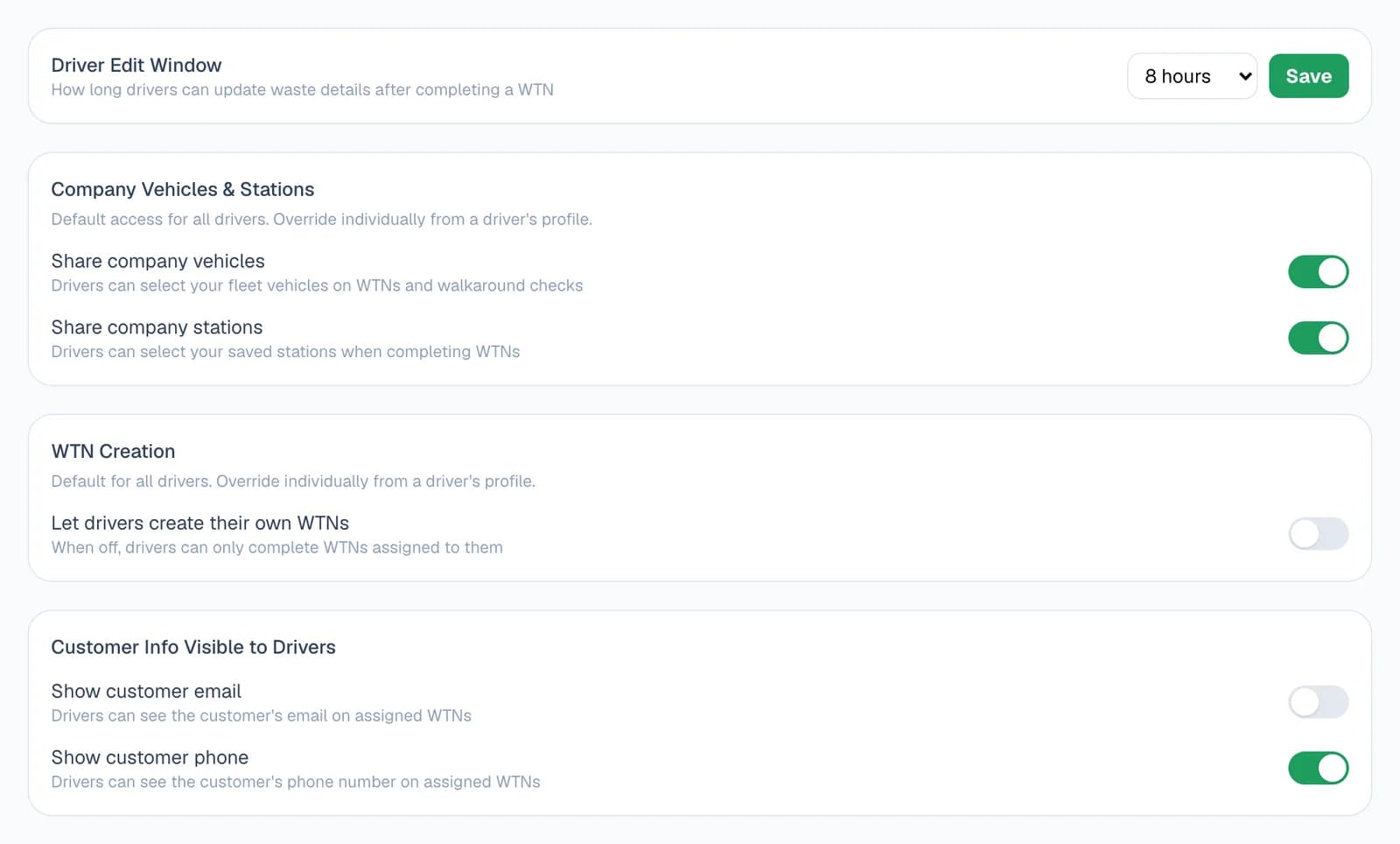Click the Share company stations label

tap(157, 327)
